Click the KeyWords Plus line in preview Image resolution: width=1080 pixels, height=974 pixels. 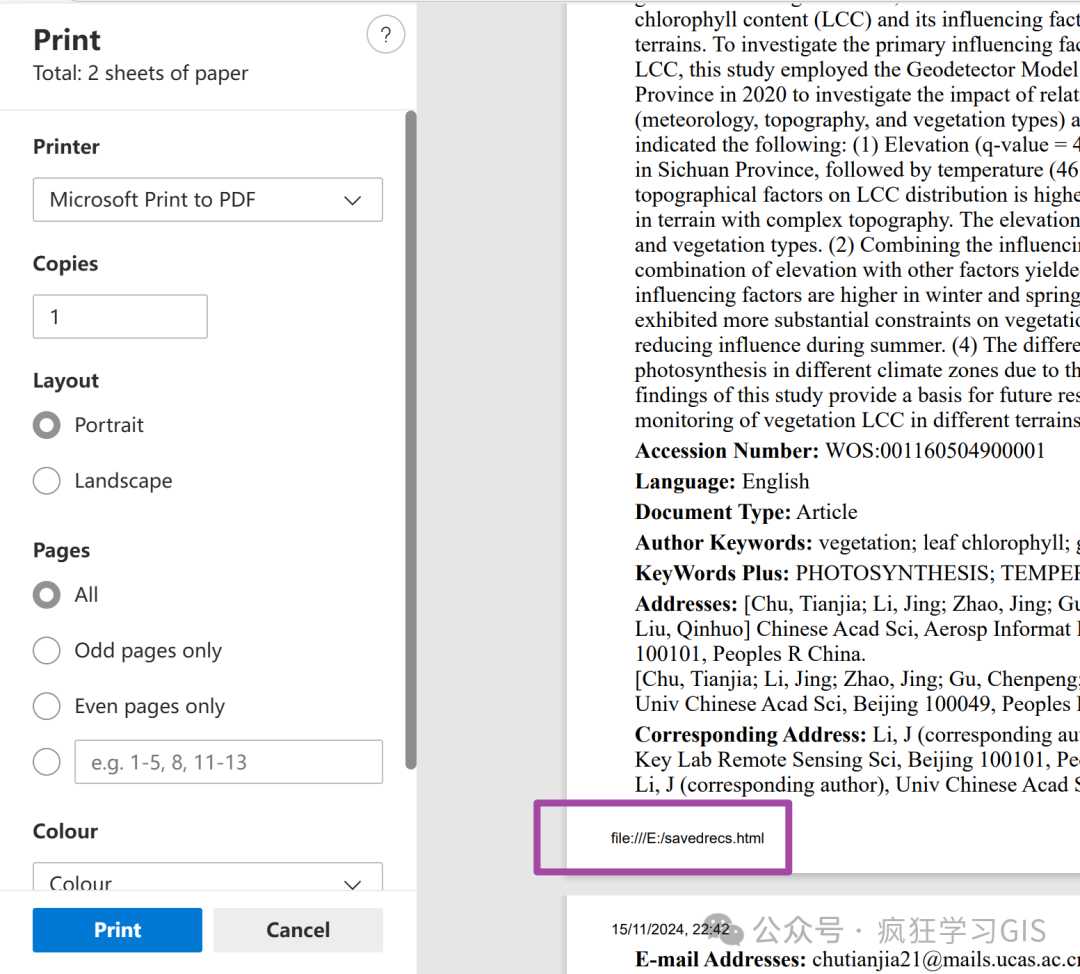[x=857, y=573]
